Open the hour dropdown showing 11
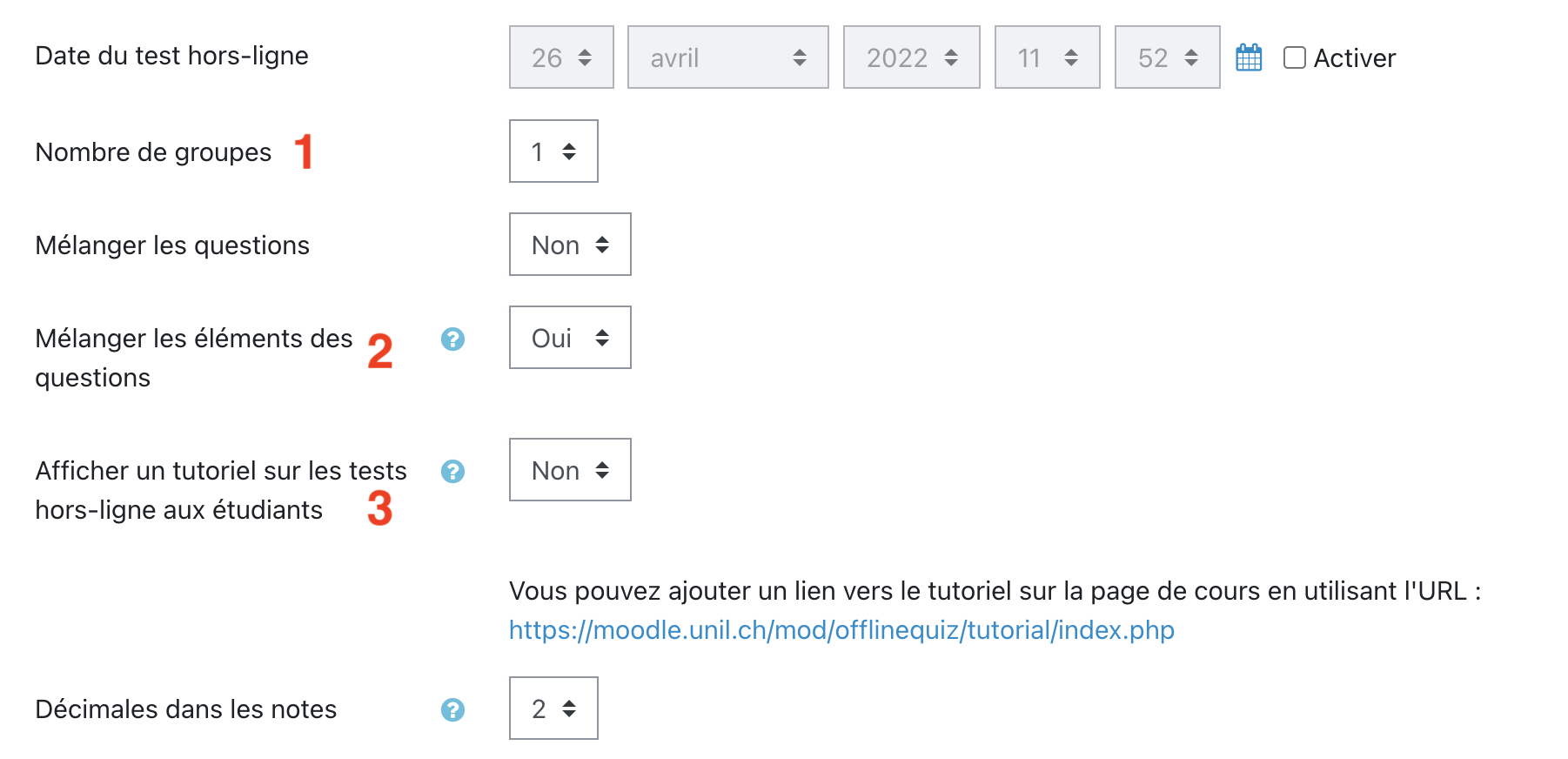The height and width of the screenshot is (759, 1568). 1047,57
